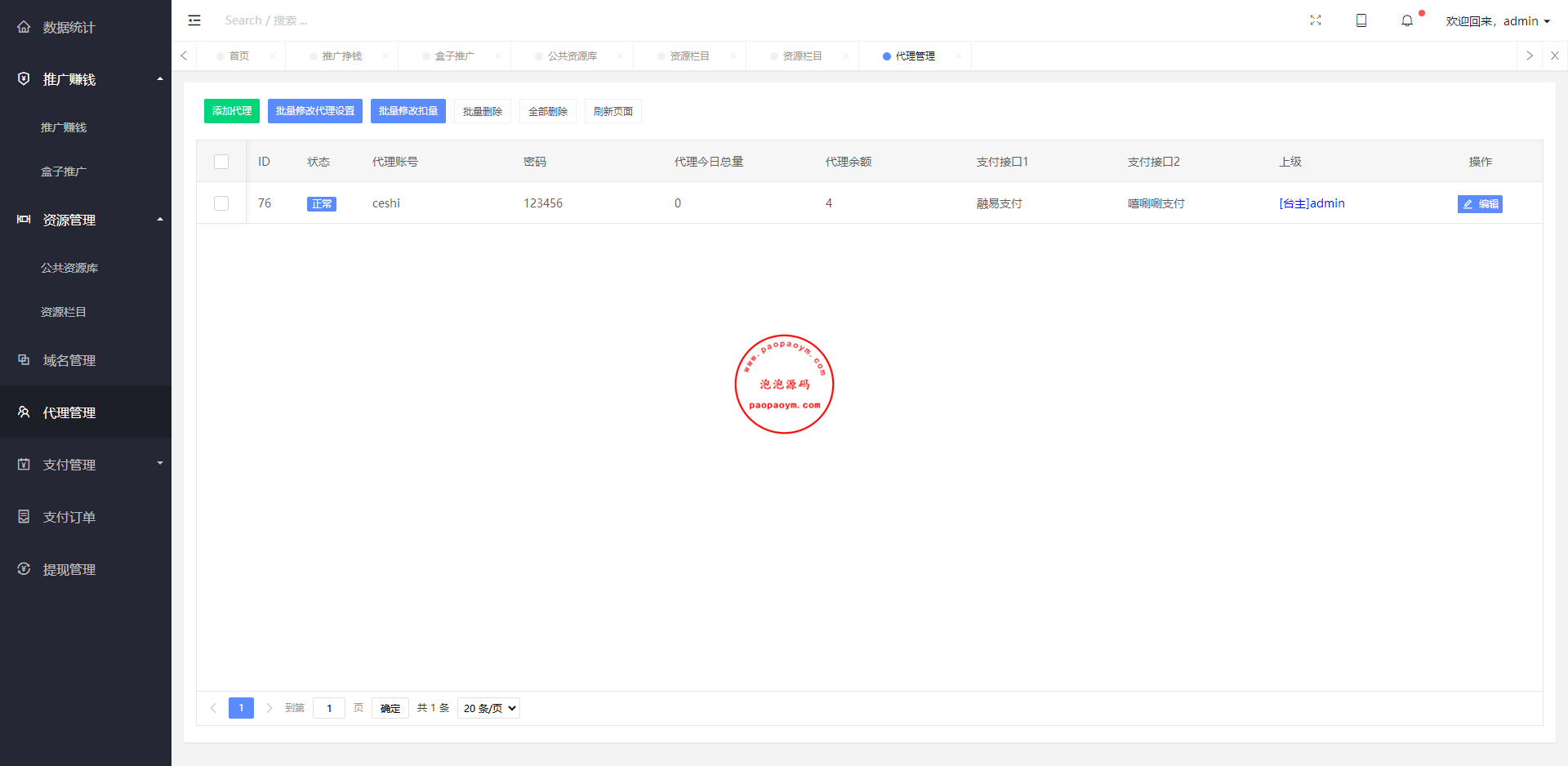Click the sidebar collapse hamburger icon
The width and height of the screenshot is (1568, 766).
coord(194,20)
